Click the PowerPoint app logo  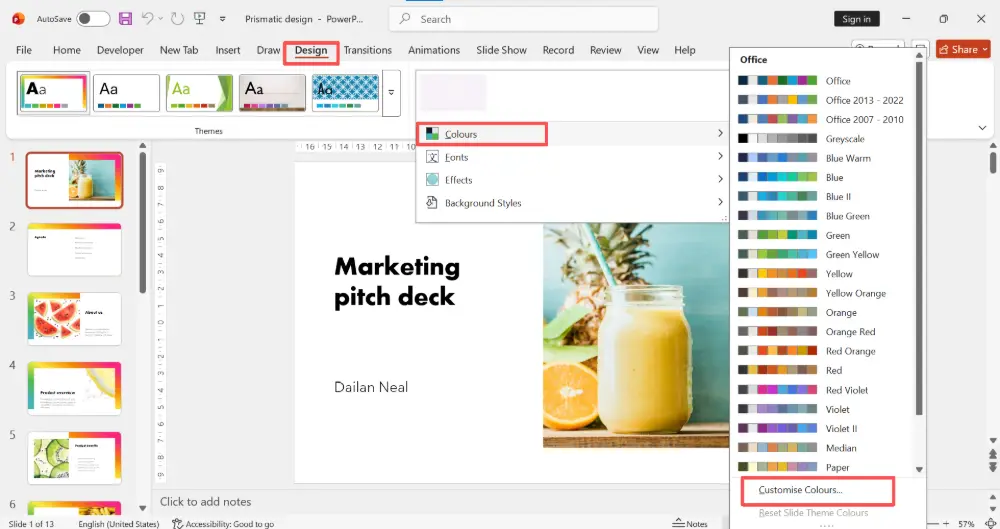[18, 19]
